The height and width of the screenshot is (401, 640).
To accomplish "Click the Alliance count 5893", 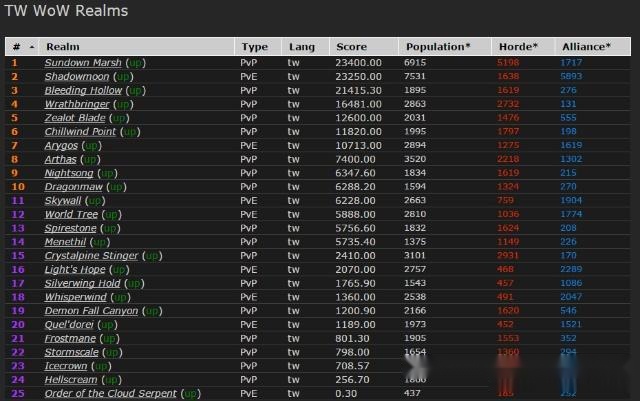I will click(x=571, y=76).
